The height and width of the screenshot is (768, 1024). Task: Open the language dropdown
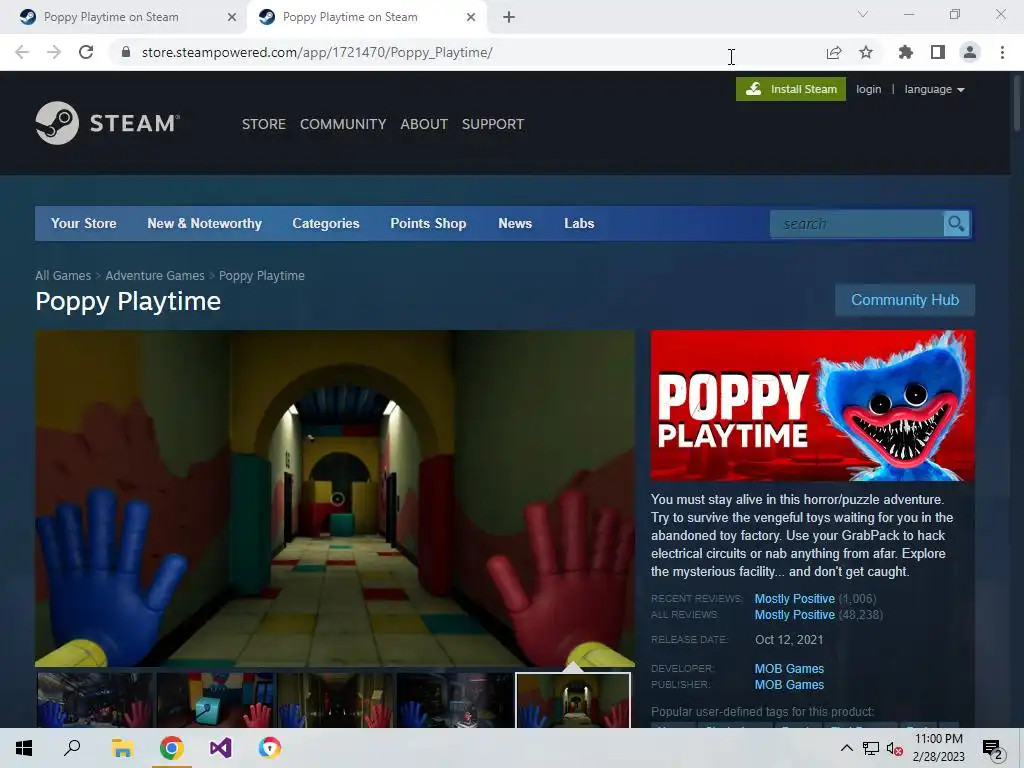pyautogui.click(x=934, y=89)
